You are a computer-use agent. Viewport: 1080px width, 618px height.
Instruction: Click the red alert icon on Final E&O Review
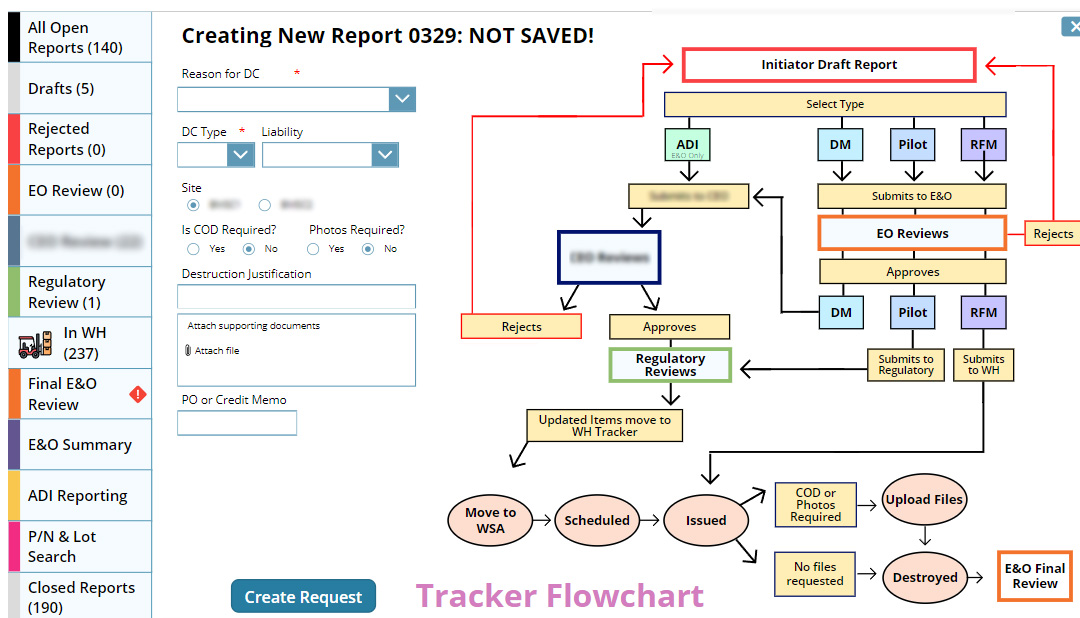[x=138, y=395]
